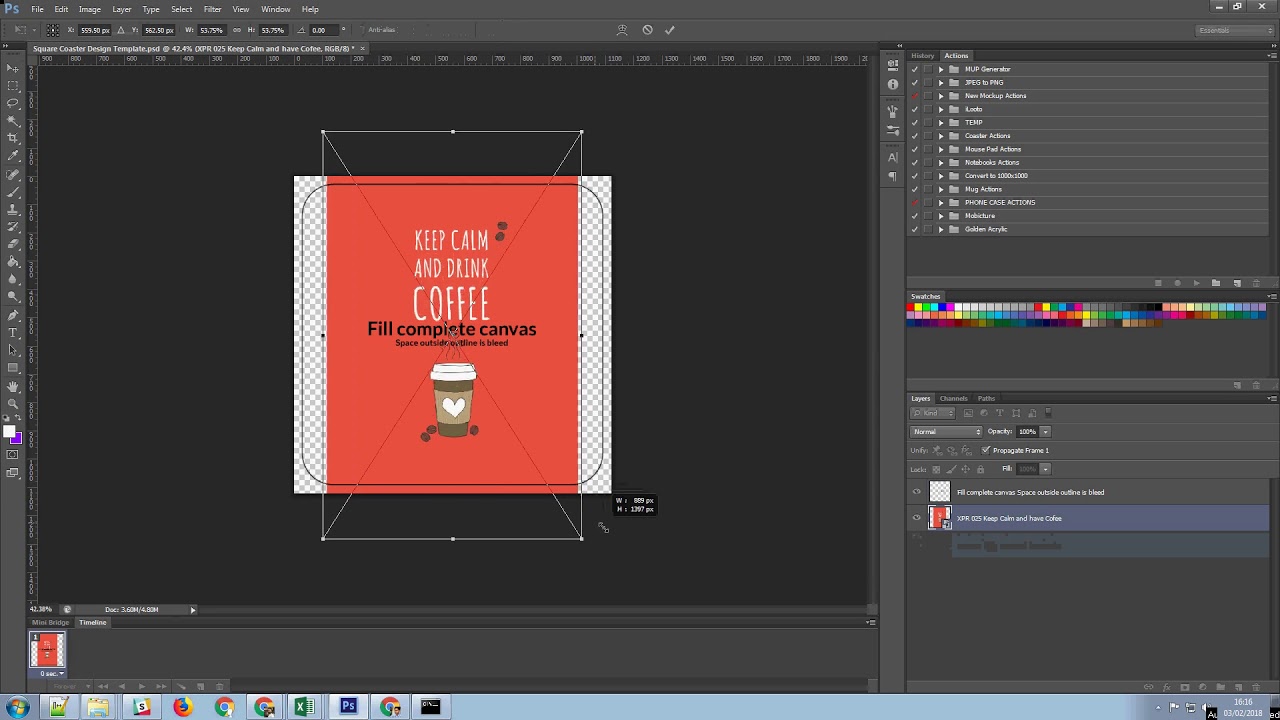Image resolution: width=1280 pixels, height=720 pixels.
Task: Commit the transform with the checkmark icon
Action: [x=670, y=30]
